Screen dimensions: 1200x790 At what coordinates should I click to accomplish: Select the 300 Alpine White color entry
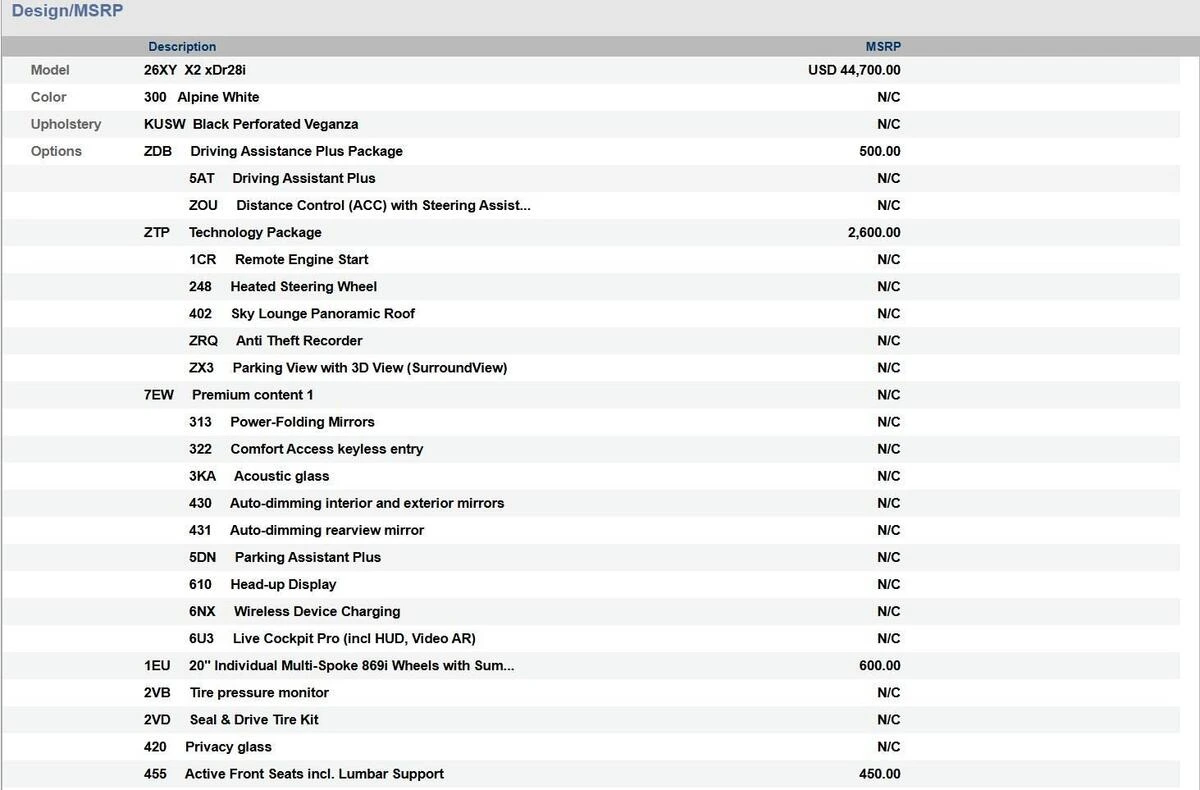[x=201, y=97]
